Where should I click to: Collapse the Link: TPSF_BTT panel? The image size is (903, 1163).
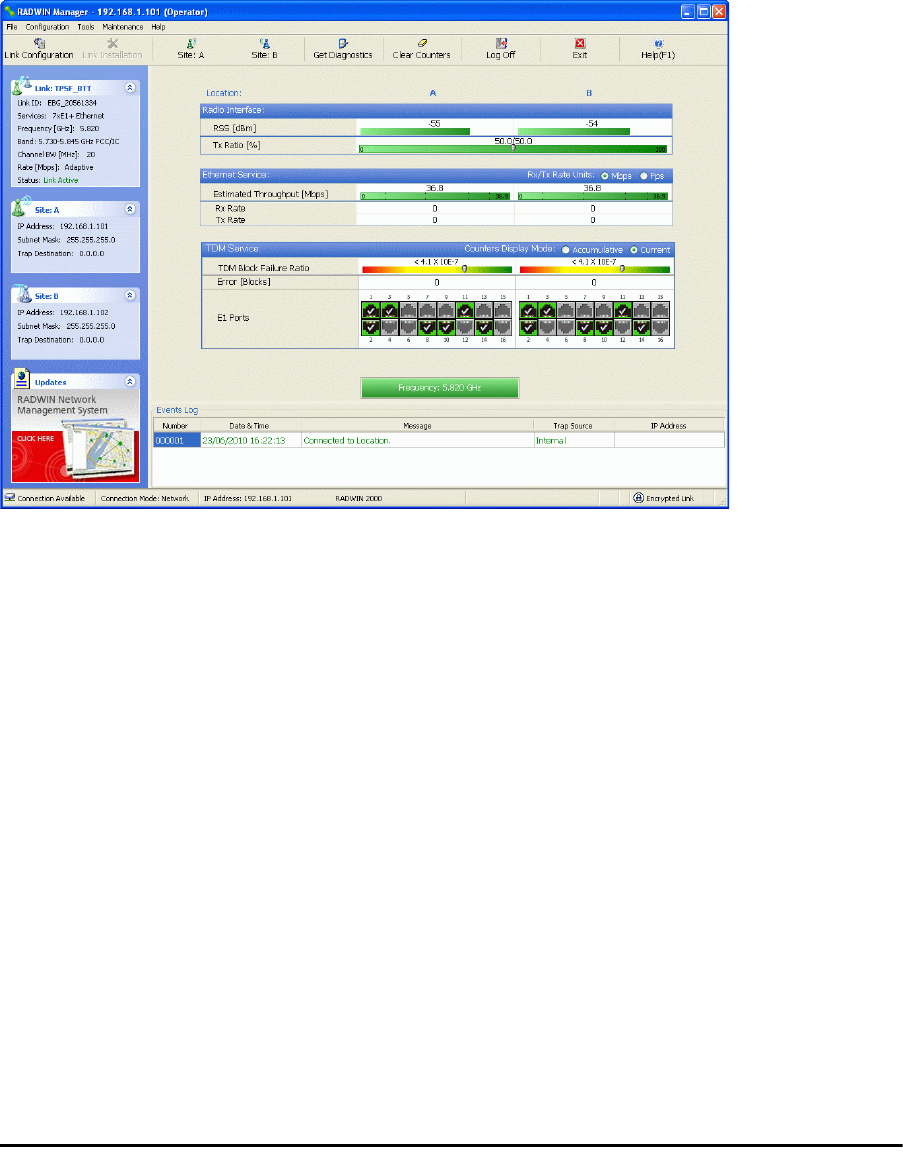point(130,88)
